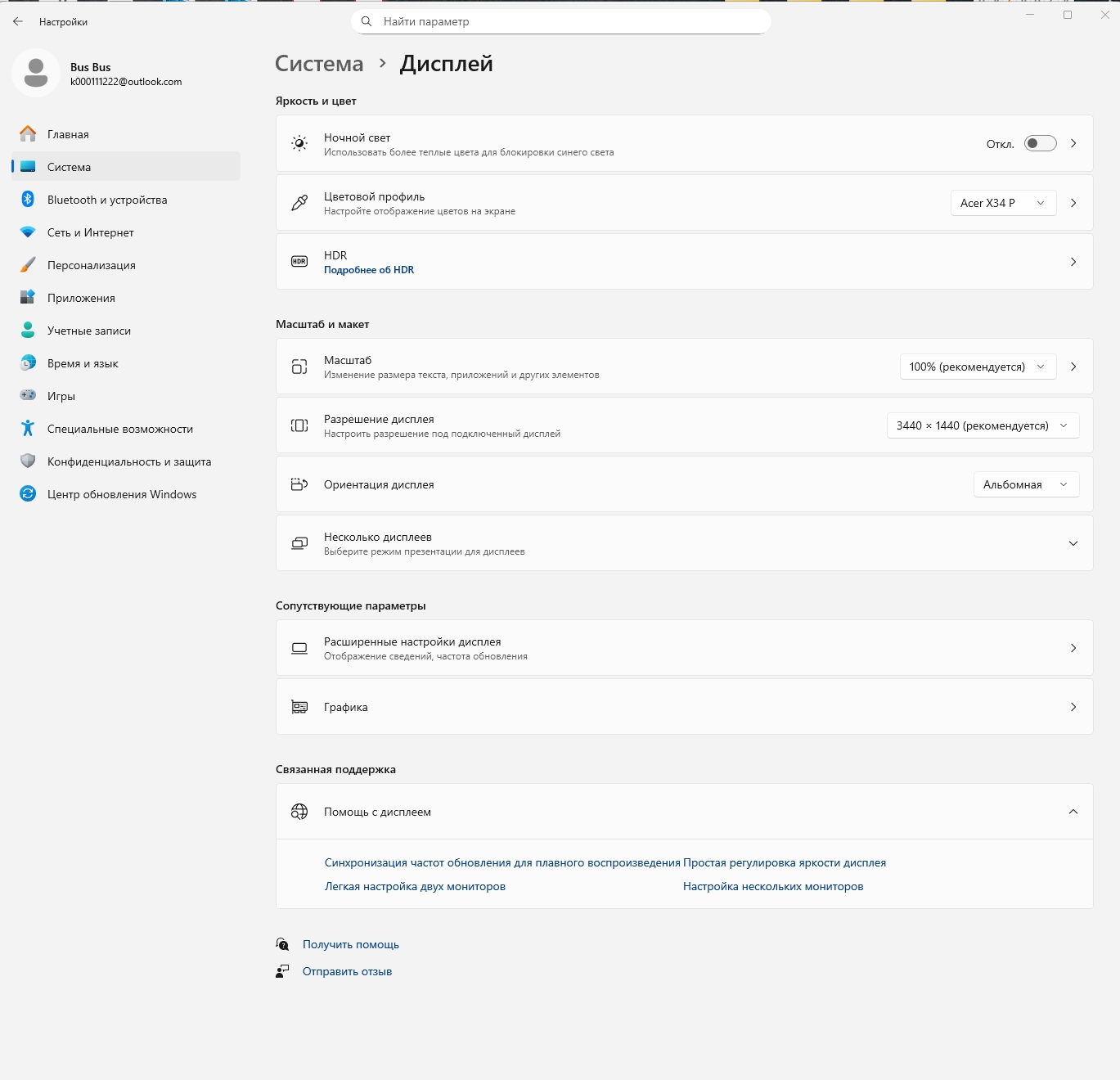Open the Scale 100% dropdown

[977, 367]
